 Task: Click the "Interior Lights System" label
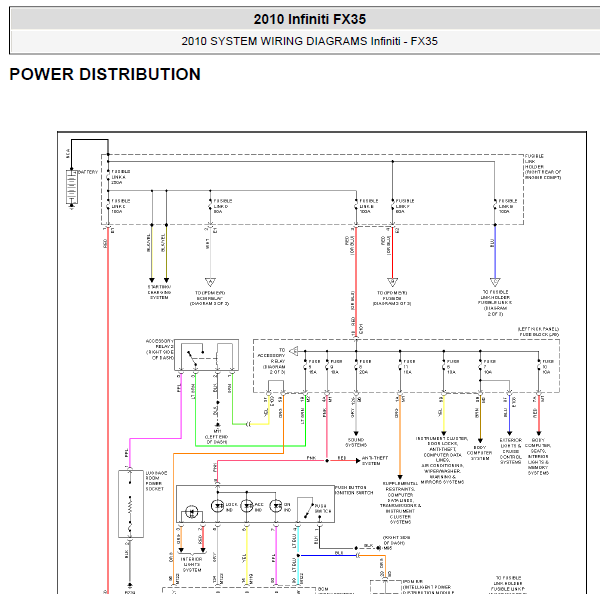[191, 565]
